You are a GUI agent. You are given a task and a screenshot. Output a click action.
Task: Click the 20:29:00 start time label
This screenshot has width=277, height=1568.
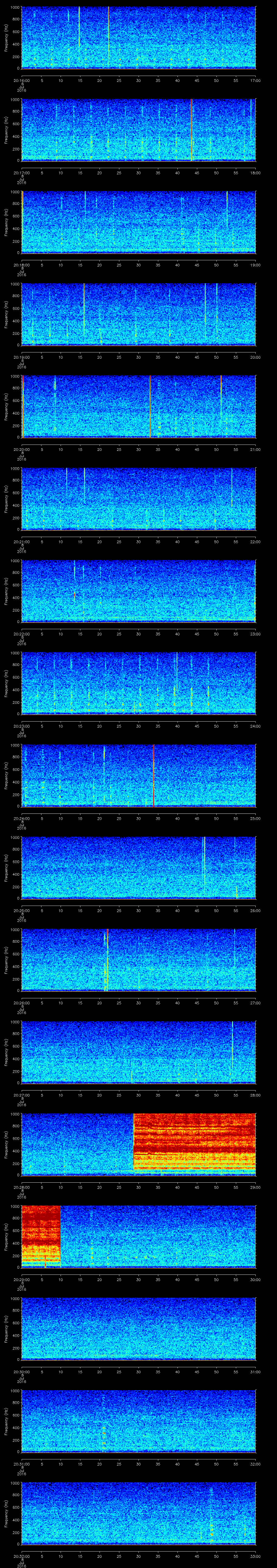point(21,1279)
